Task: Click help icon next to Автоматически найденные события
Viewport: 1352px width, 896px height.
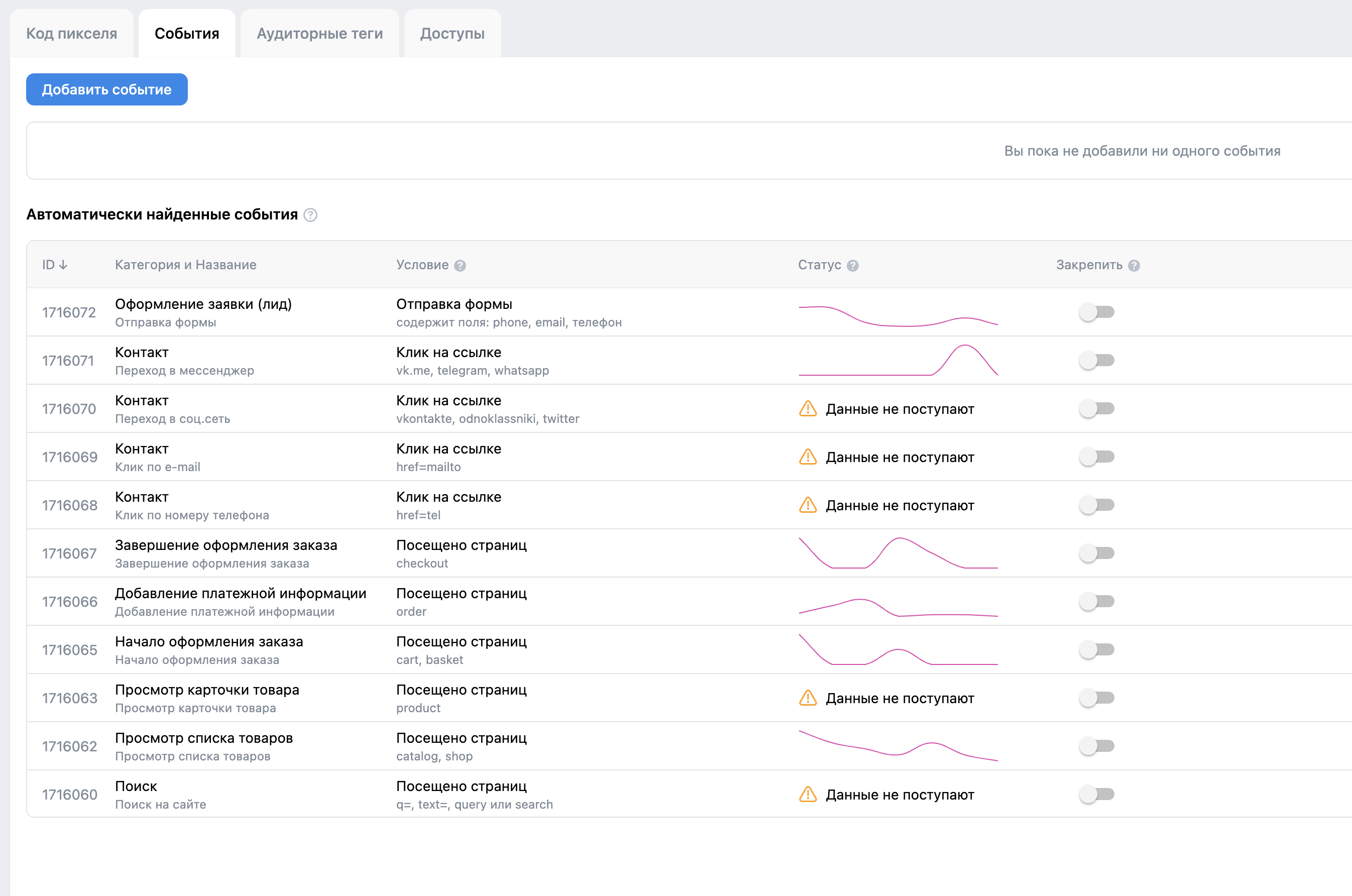Action: pyautogui.click(x=310, y=215)
